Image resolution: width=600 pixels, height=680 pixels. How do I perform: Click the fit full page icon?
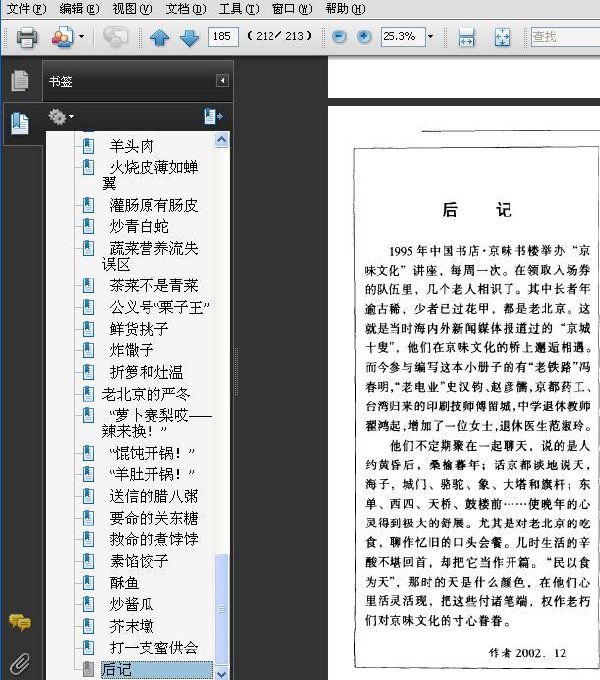click(x=502, y=37)
